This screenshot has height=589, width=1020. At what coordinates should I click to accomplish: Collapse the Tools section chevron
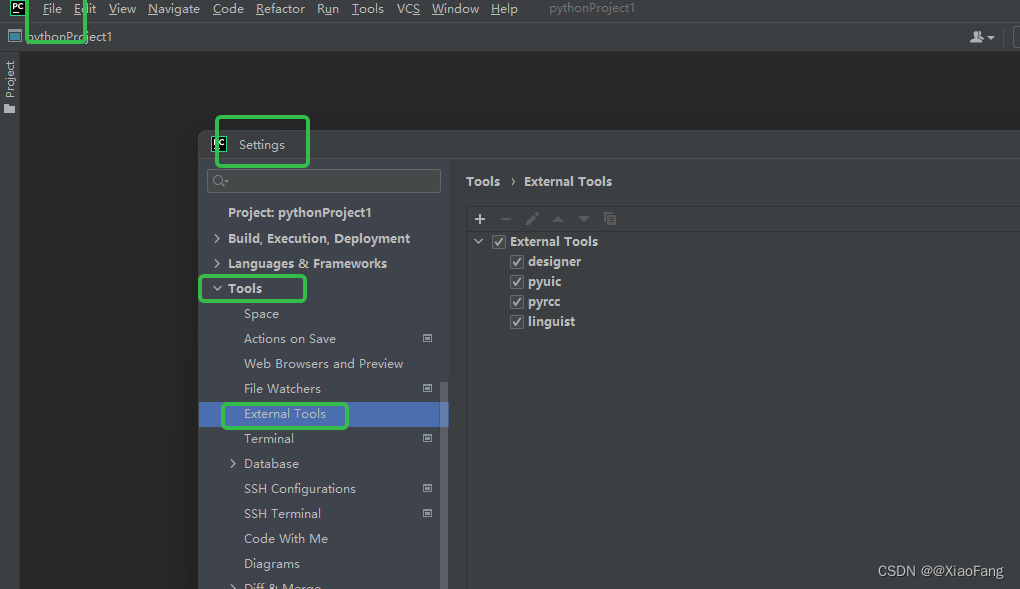pos(217,288)
